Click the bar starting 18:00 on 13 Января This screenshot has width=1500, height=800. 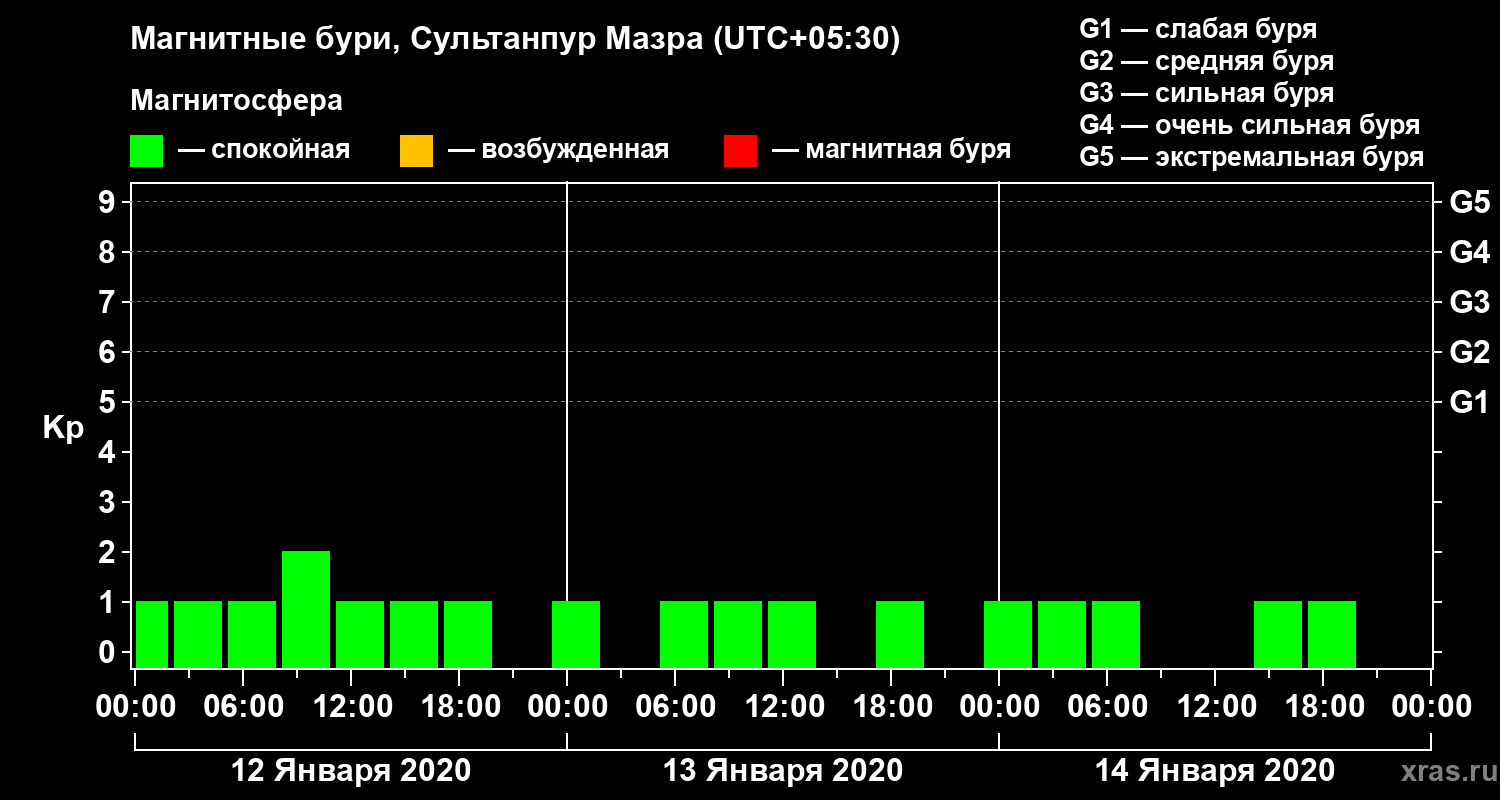click(x=900, y=634)
